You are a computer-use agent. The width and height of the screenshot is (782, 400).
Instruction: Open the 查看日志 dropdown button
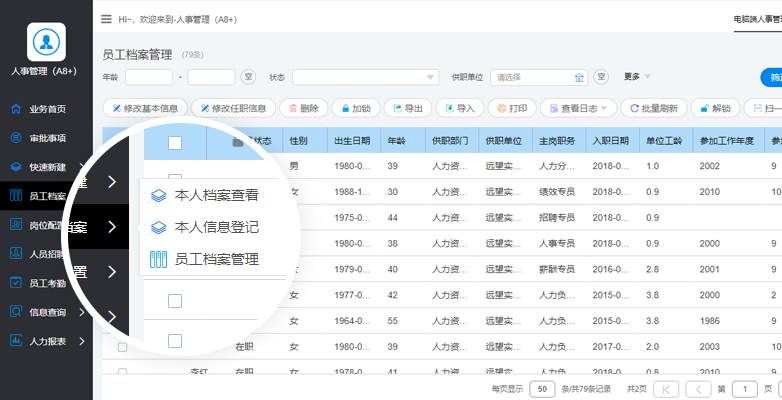[x=577, y=108]
